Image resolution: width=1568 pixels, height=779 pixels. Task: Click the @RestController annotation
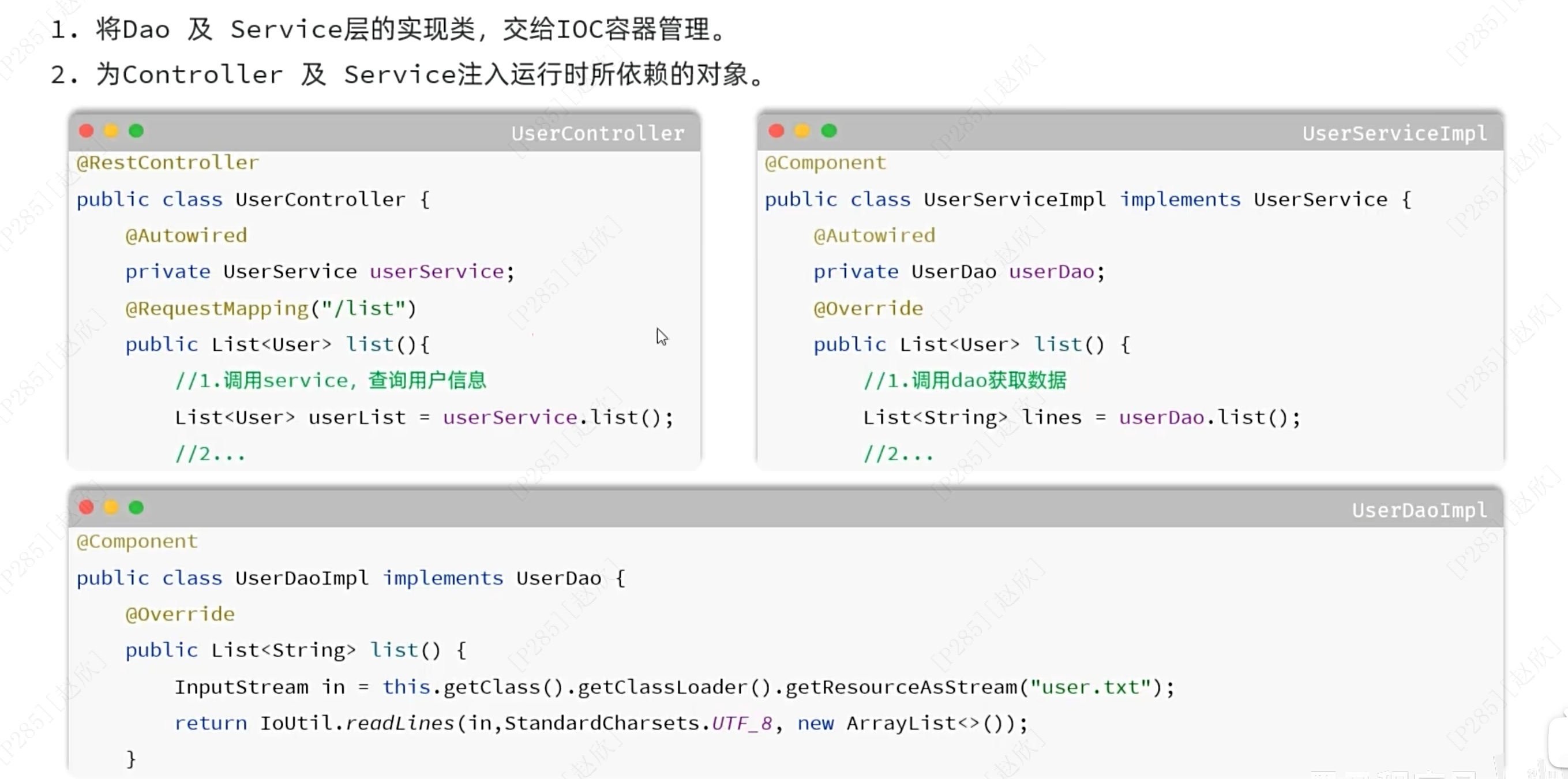[167, 163]
